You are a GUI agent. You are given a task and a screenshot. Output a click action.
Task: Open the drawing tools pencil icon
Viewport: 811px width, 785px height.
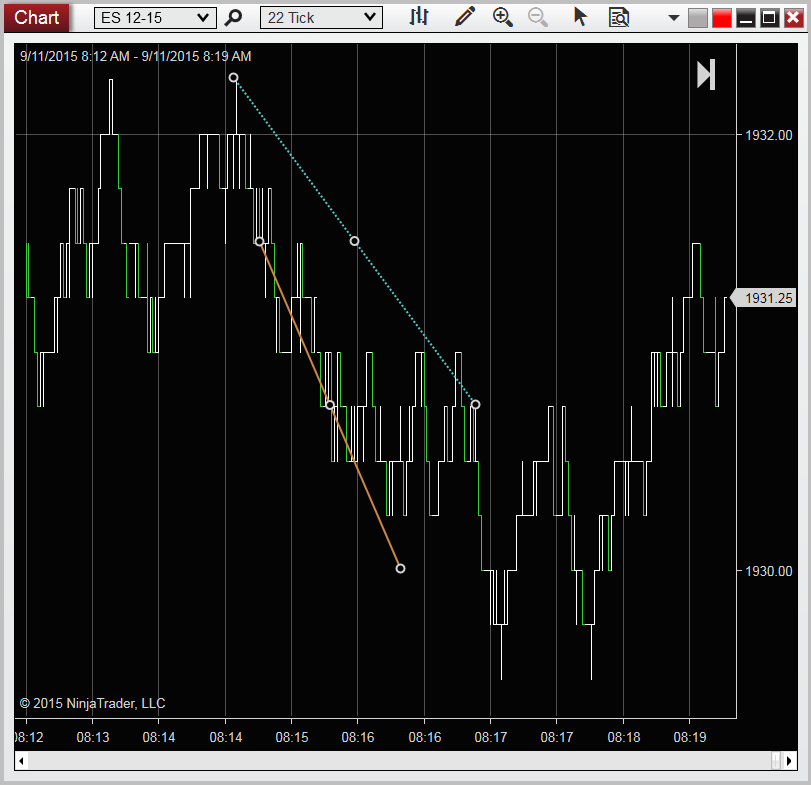(464, 17)
